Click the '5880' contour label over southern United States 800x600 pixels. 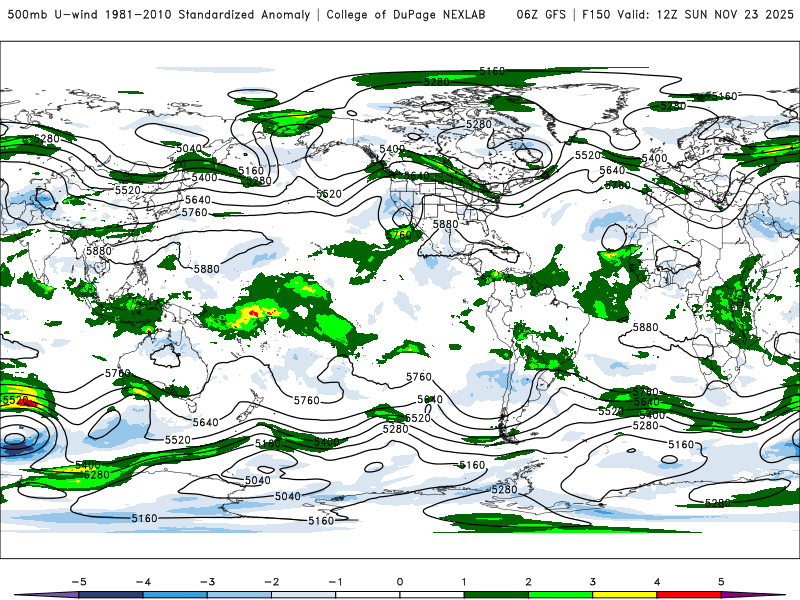(x=445, y=224)
